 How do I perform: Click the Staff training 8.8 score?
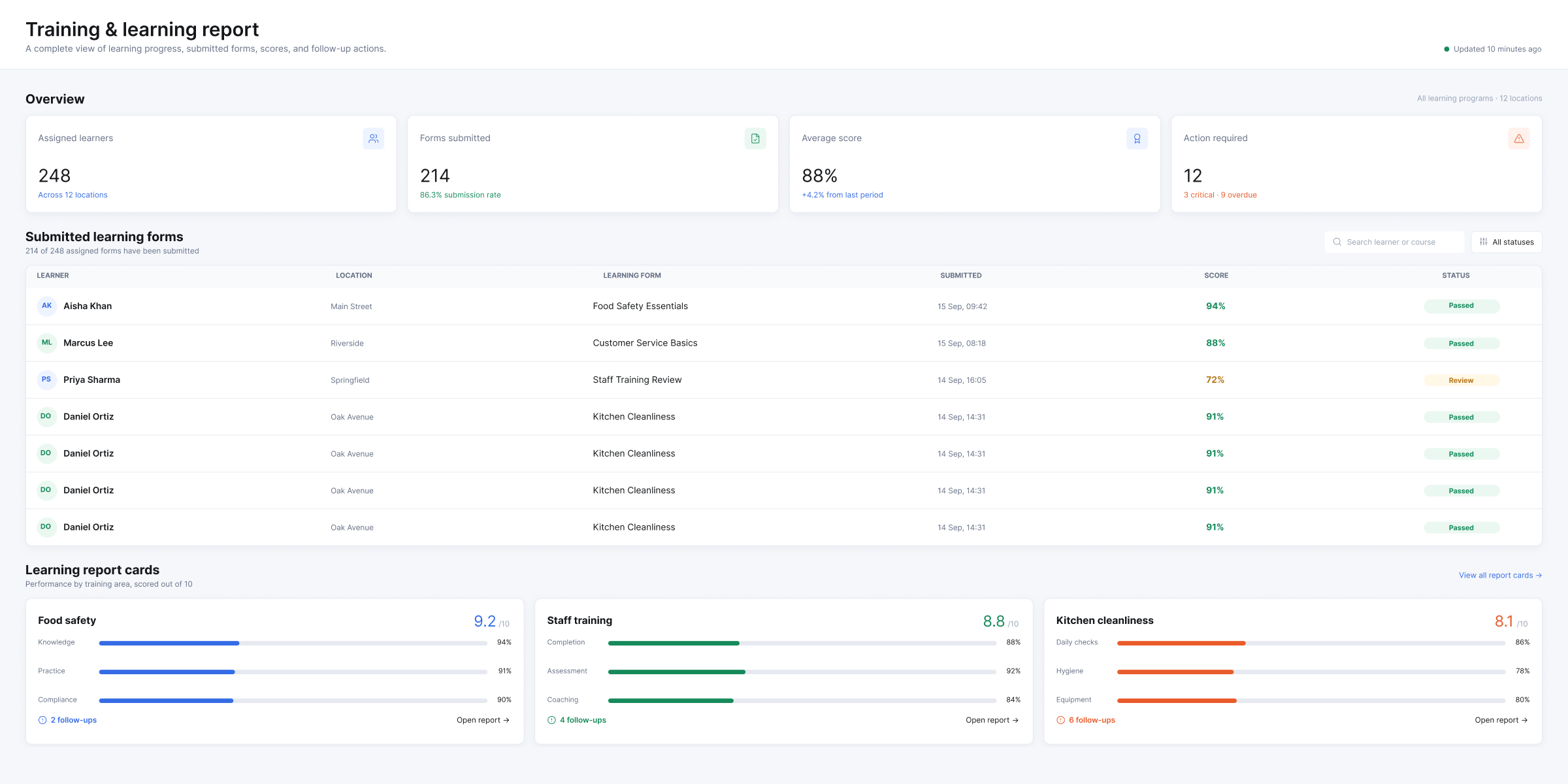point(994,621)
